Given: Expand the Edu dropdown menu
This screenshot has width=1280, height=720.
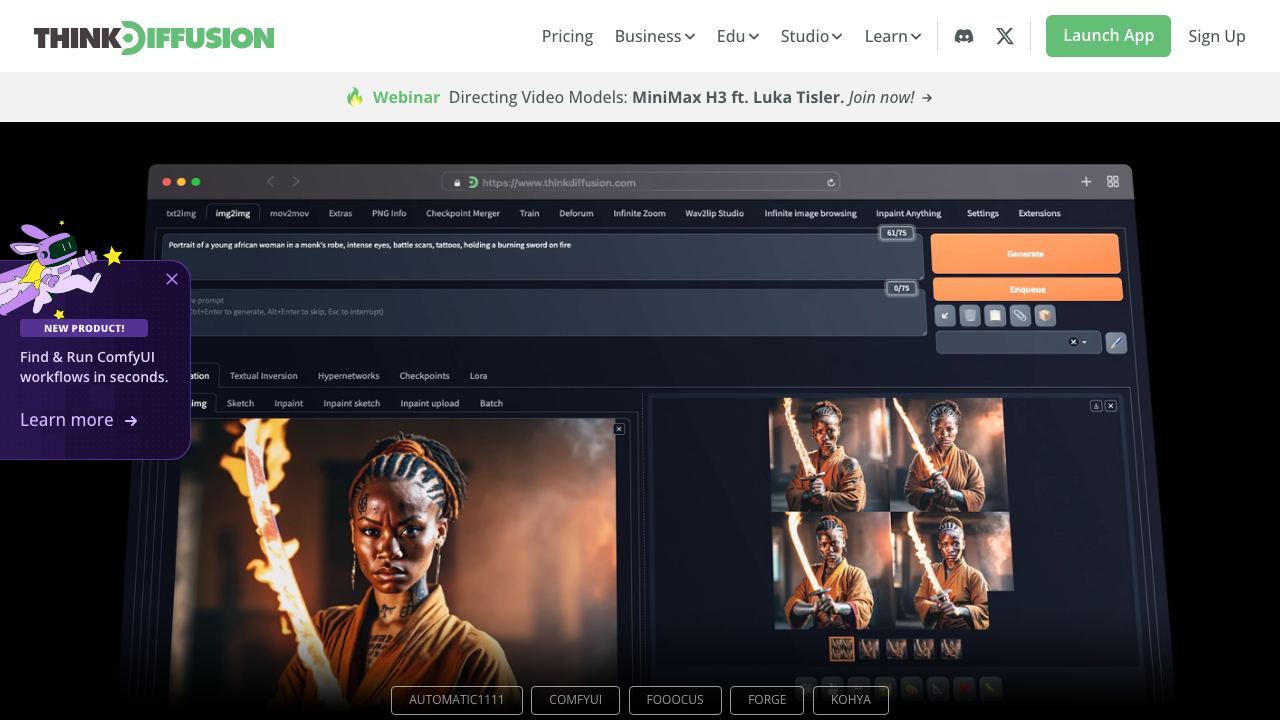Looking at the screenshot, I should (738, 36).
